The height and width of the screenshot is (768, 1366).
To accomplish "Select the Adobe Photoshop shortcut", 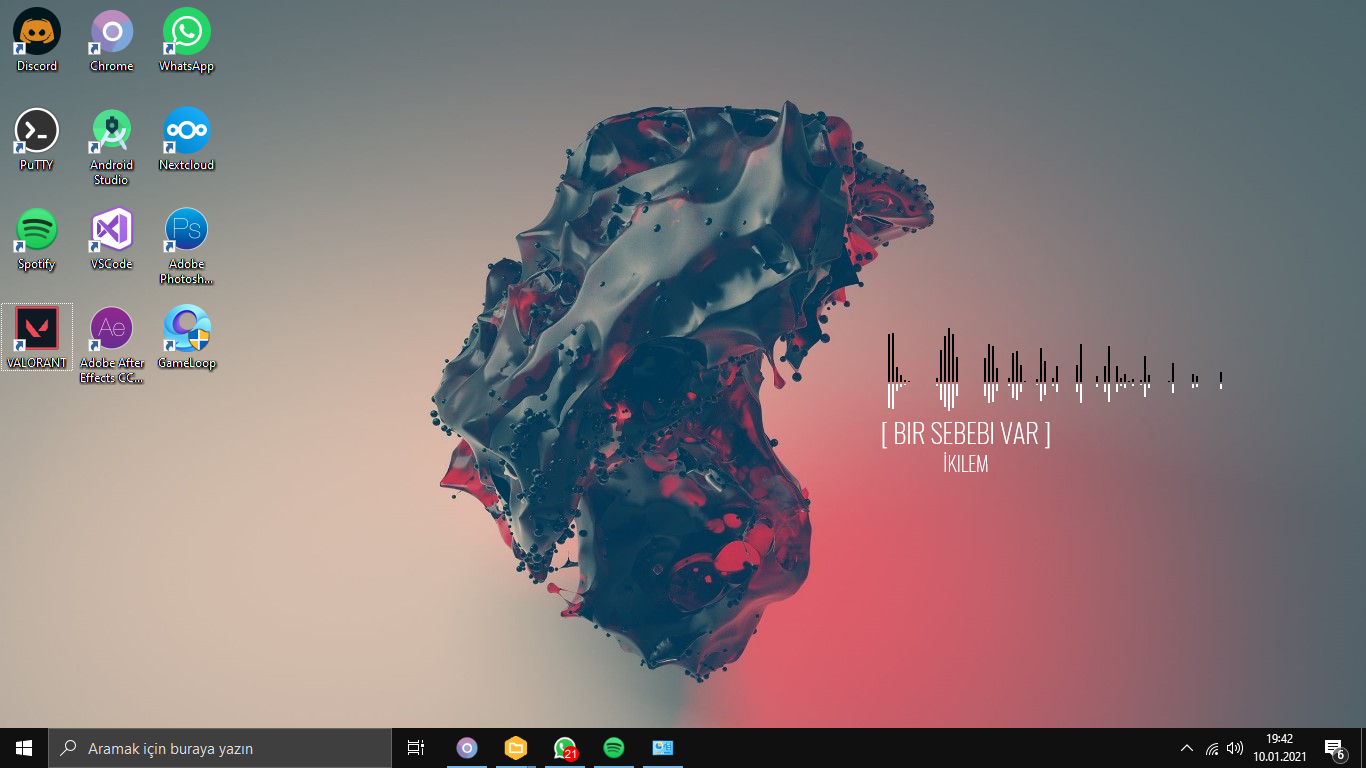I will (187, 246).
